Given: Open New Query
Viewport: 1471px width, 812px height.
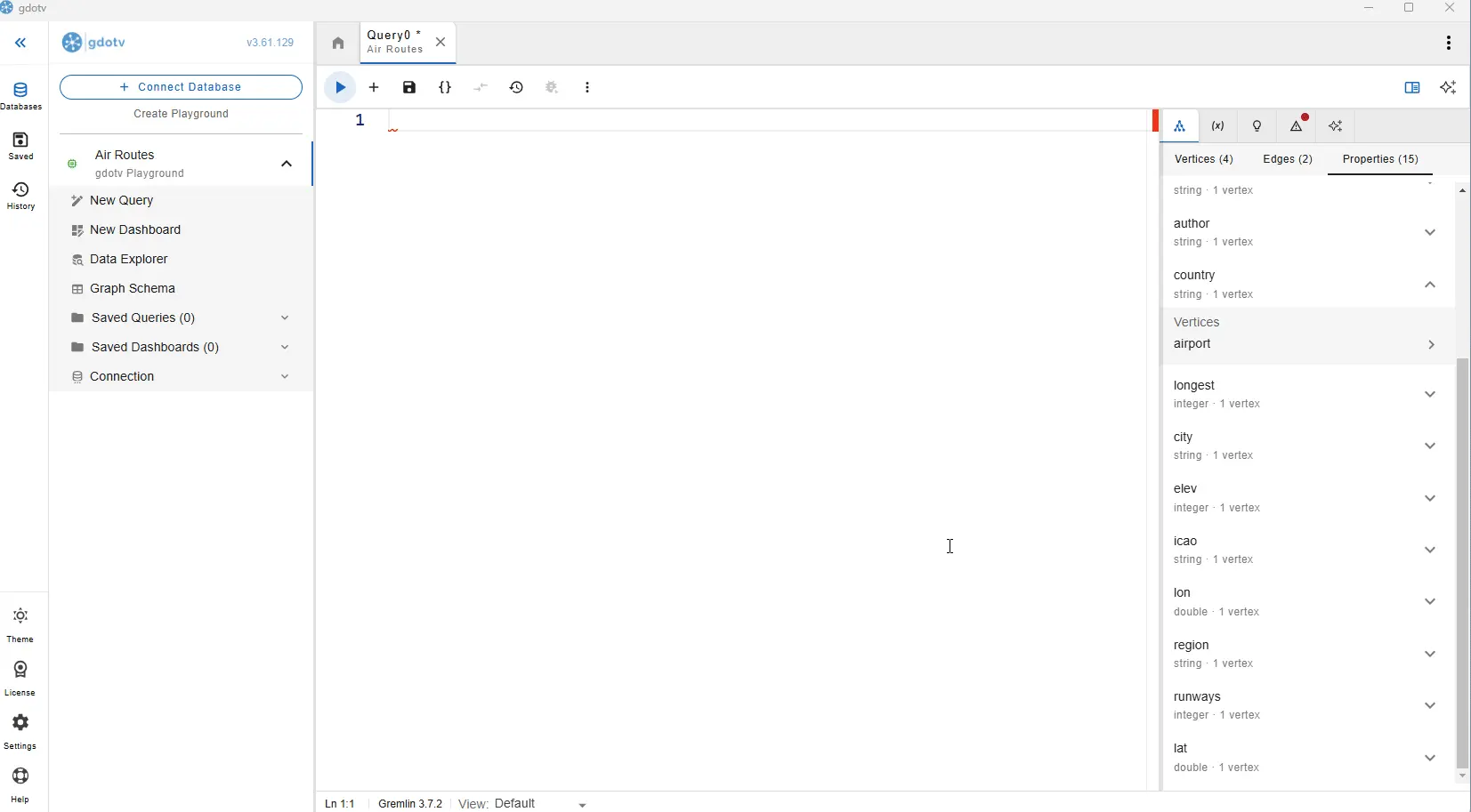Looking at the screenshot, I should 181,201.
